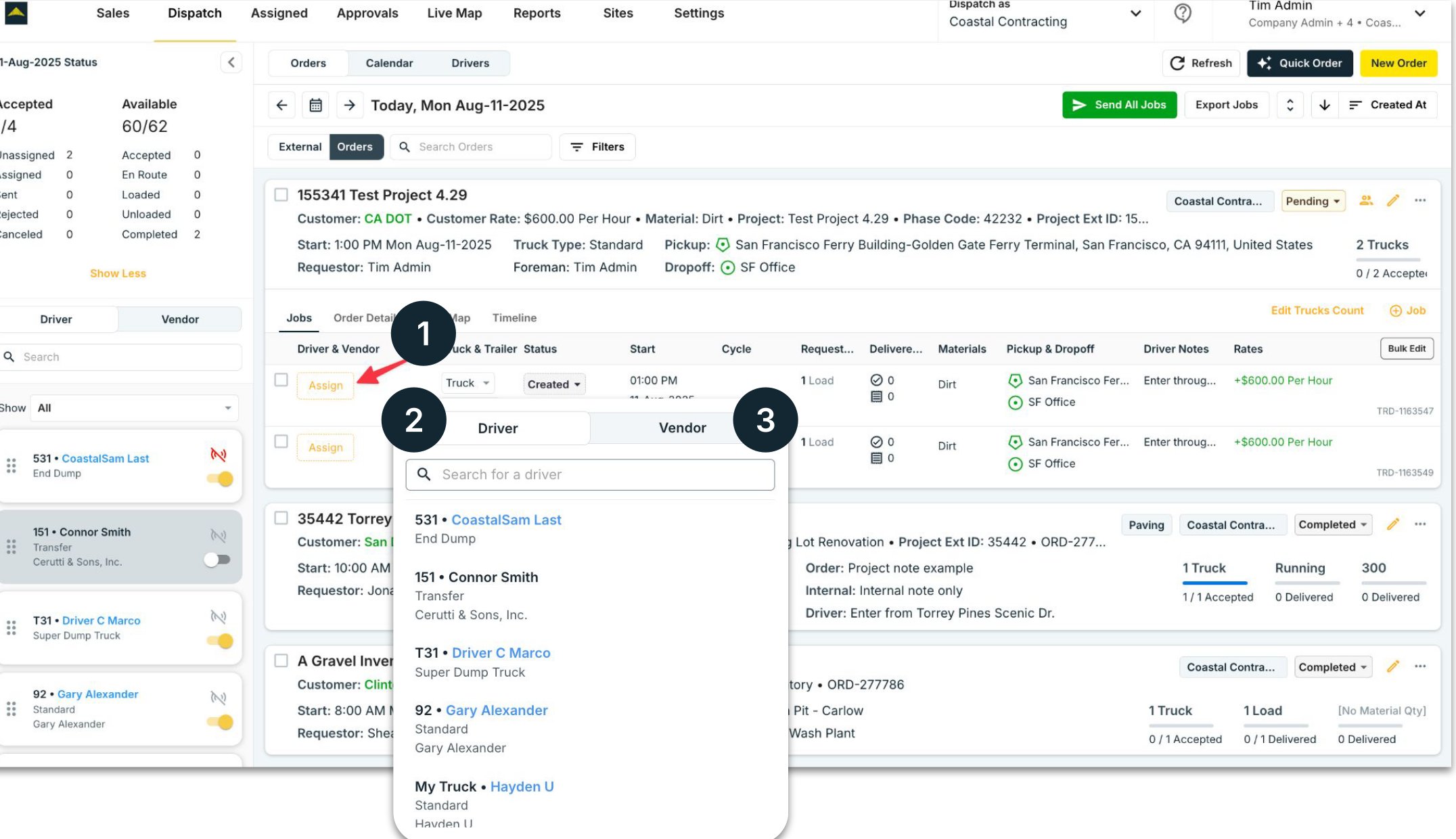The height and width of the screenshot is (839, 1456).
Task: Edit the 35442 Torrey order pencil
Action: (x=1393, y=524)
